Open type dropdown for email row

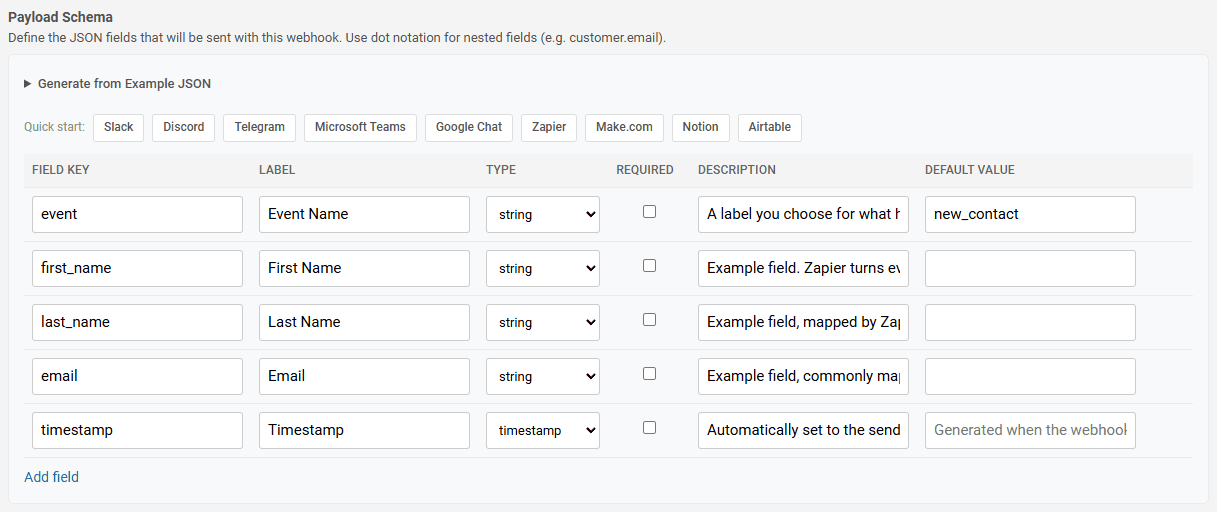pos(543,376)
